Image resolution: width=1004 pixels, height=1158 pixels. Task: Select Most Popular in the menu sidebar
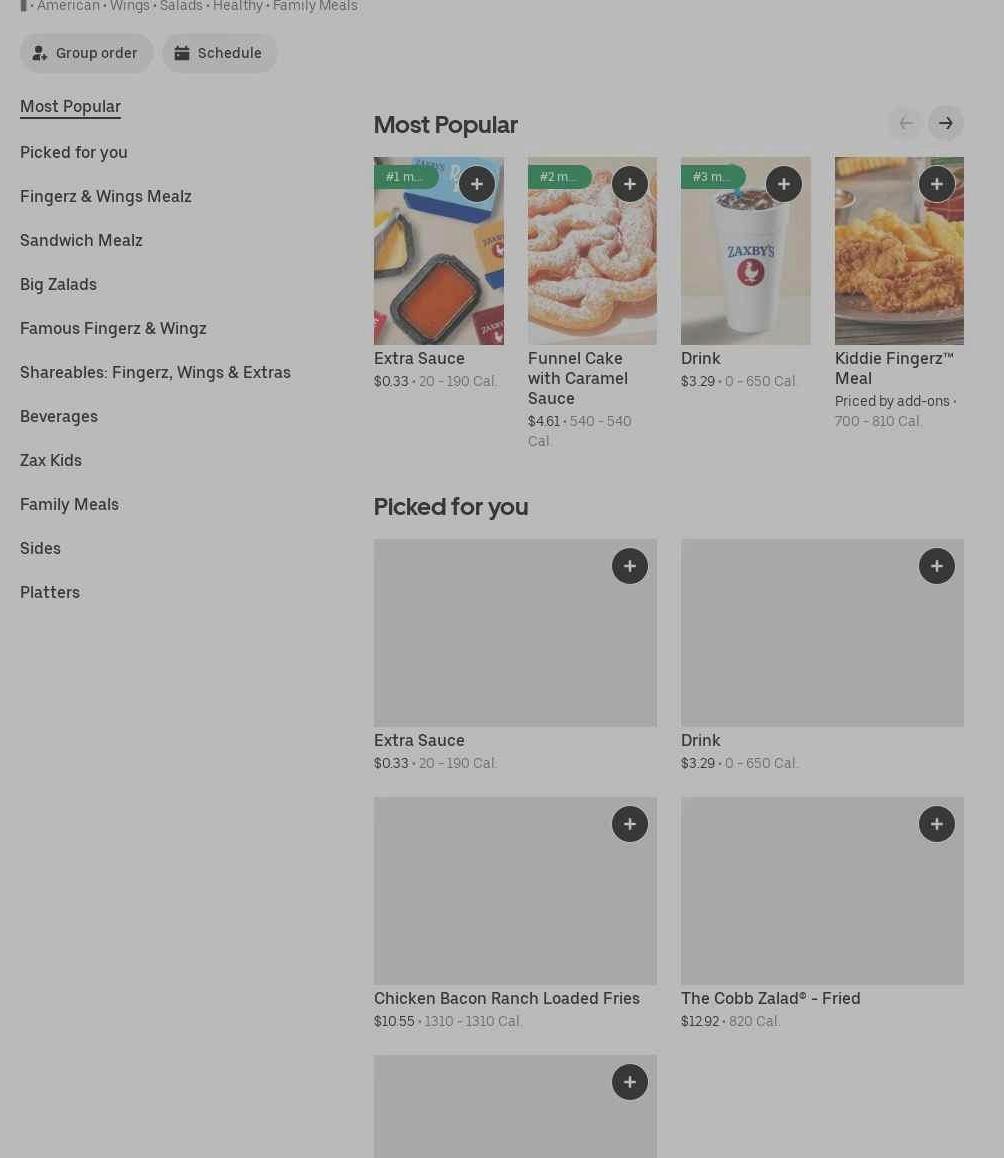point(70,107)
